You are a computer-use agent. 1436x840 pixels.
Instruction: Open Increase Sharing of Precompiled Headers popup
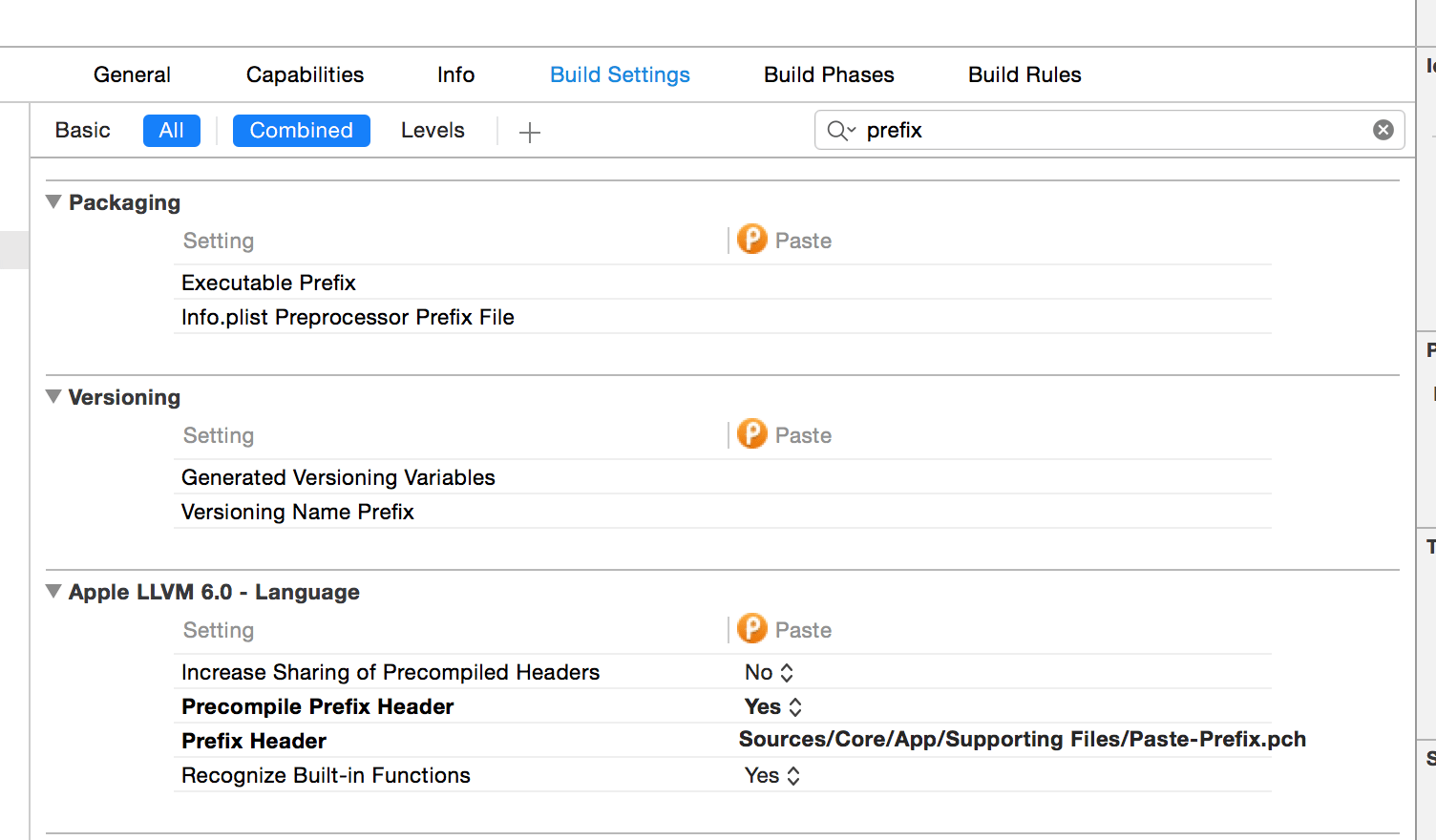(x=769, y=672)
